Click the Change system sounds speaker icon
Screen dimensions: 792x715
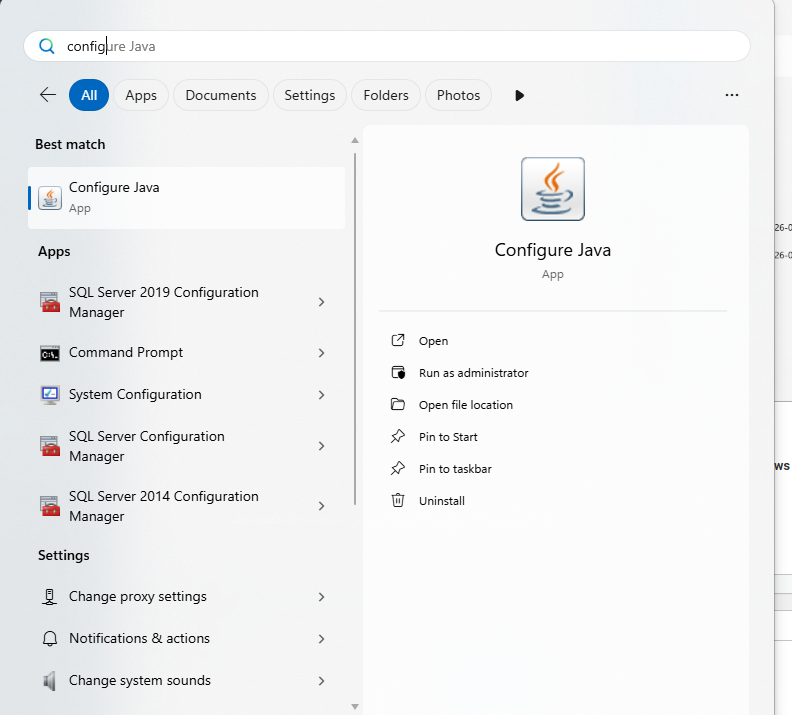pos(49,681)
